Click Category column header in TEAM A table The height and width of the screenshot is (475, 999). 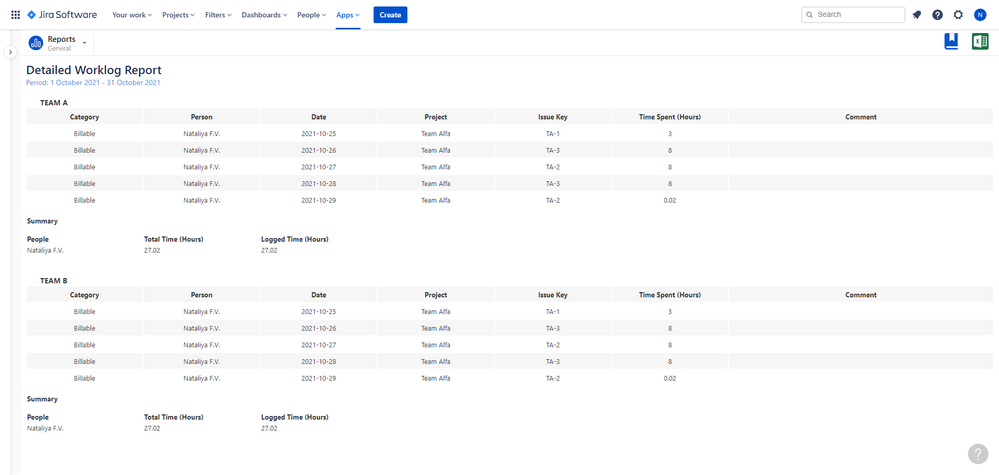tap(84, 117)
